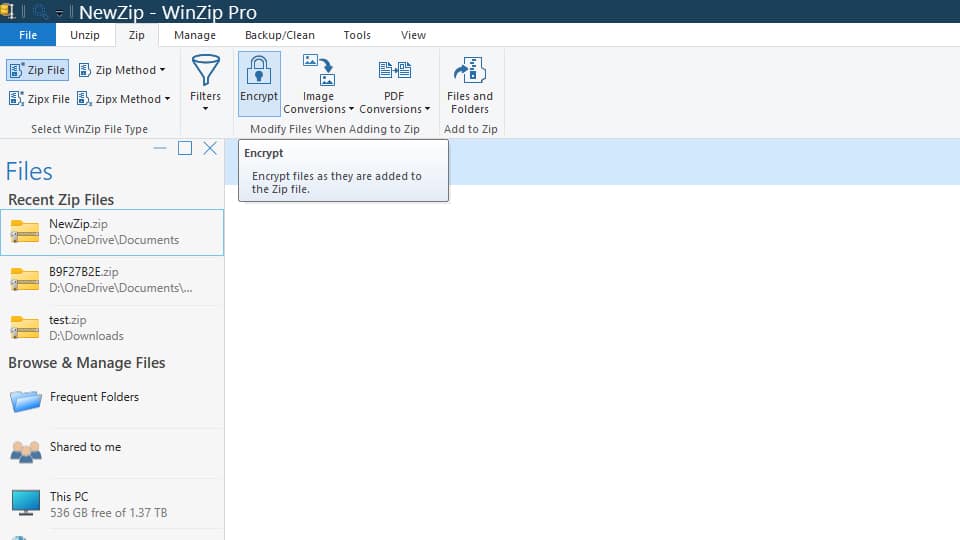Click the test.zip folder icon
This screenshot has width=960, height=540.
(24, 327)
